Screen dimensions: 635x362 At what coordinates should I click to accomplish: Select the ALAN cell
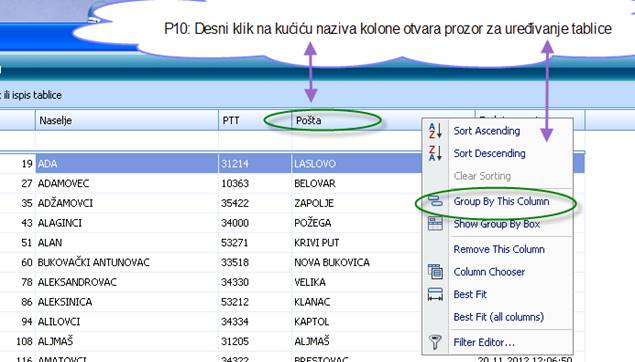[127, 243]
